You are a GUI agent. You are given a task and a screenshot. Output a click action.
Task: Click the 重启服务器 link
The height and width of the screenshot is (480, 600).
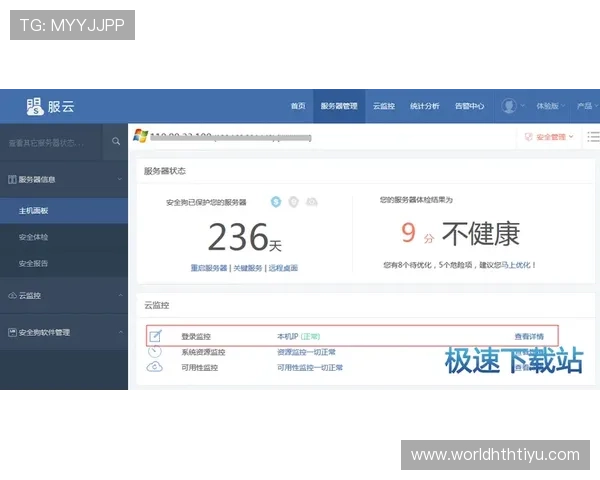[209, 268]
